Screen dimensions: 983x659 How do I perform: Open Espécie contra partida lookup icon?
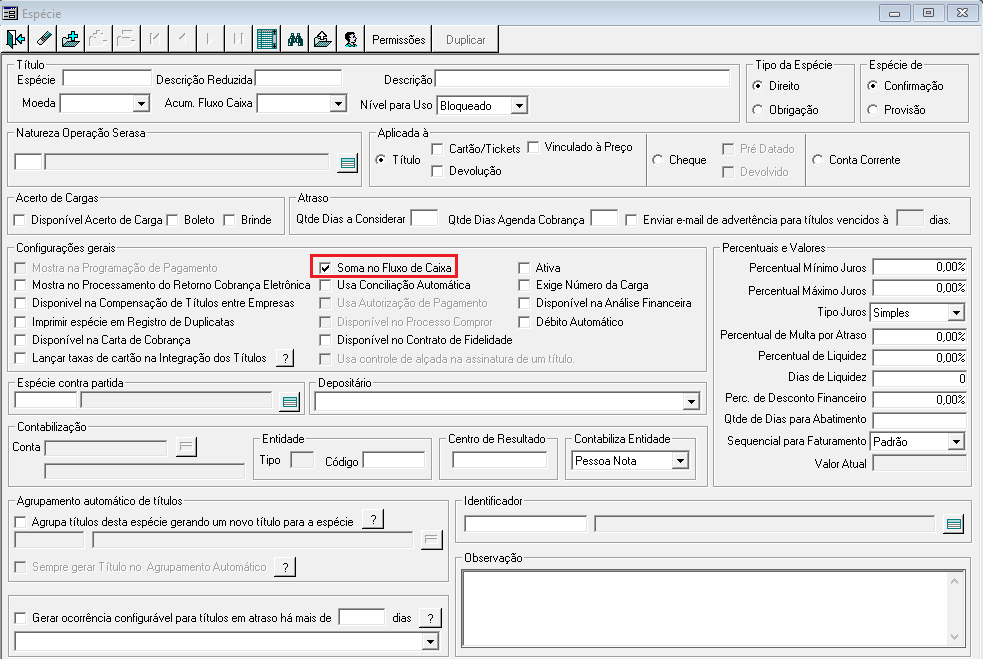coord(289,402)
